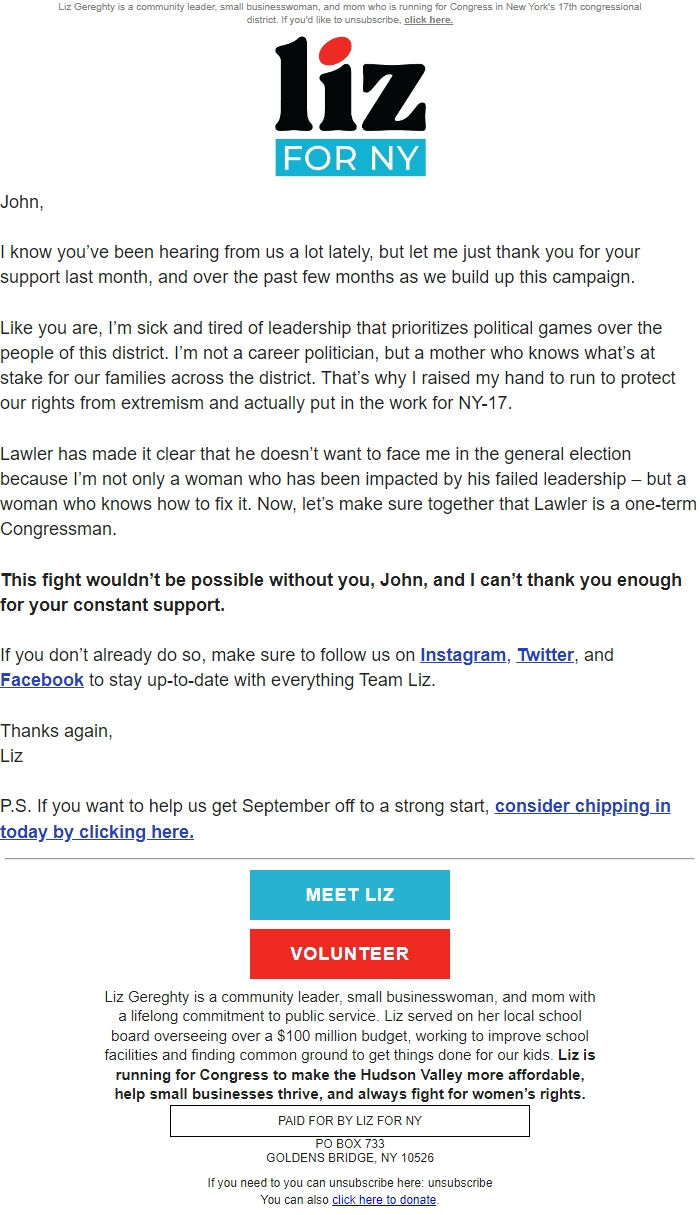
Task: Click the FOR NY banner under the logo
Action: [x=349, y=157]
